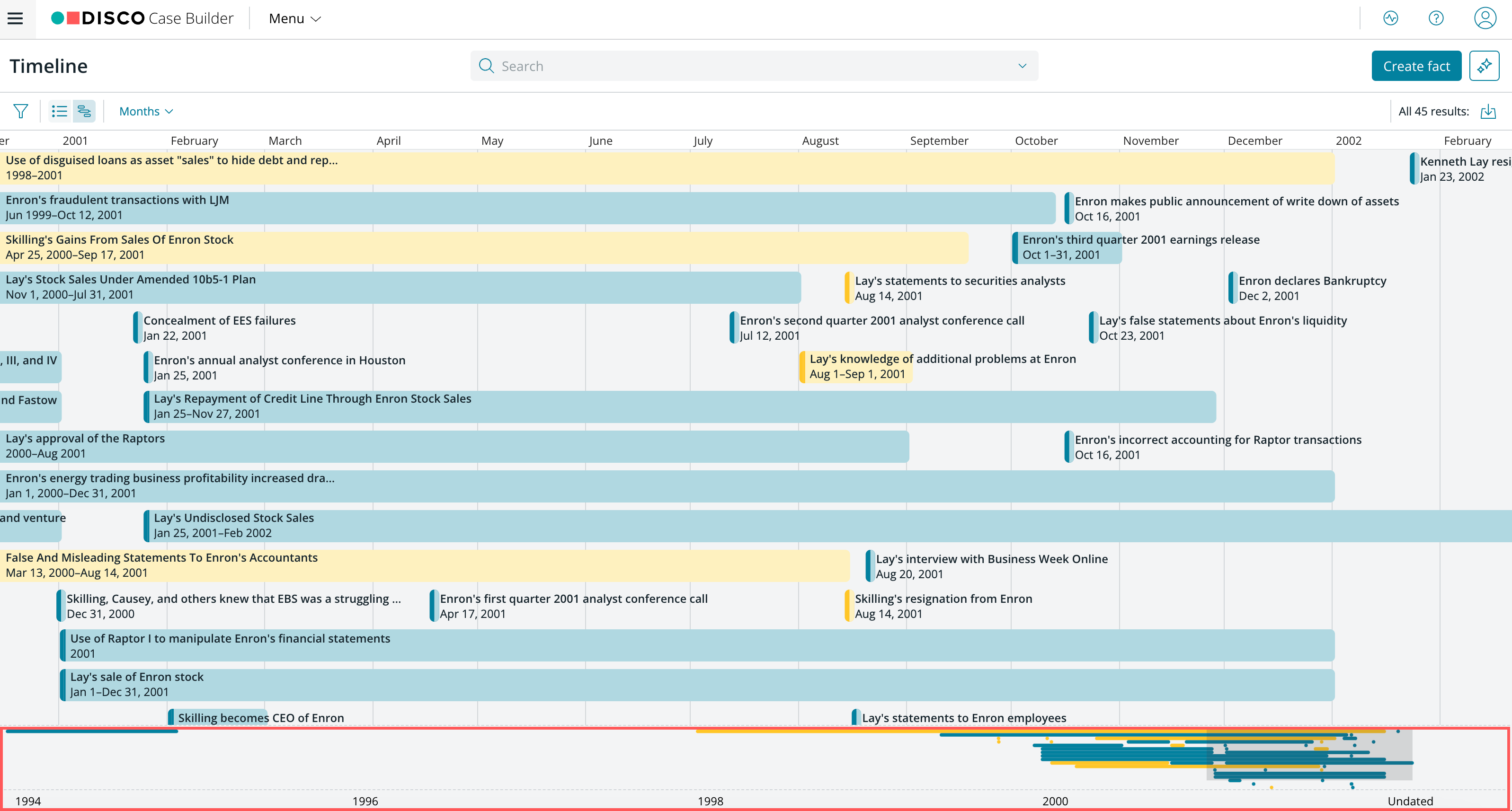This screenshot has width=1512, height=811.
Task: Jump to 1998 in the overview minimap
Action: 710,801
